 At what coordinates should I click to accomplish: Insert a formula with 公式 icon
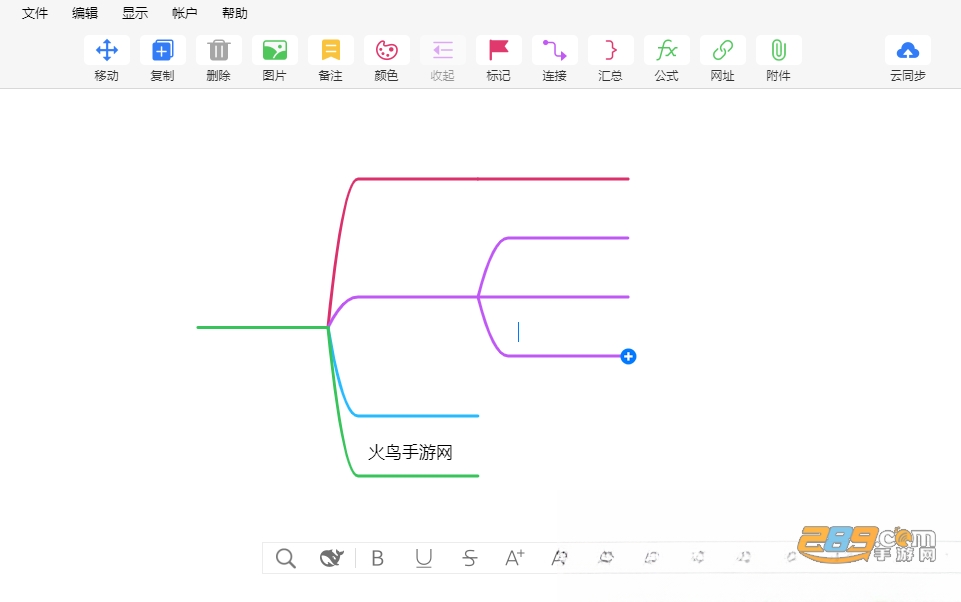click(x=667, y=50)
